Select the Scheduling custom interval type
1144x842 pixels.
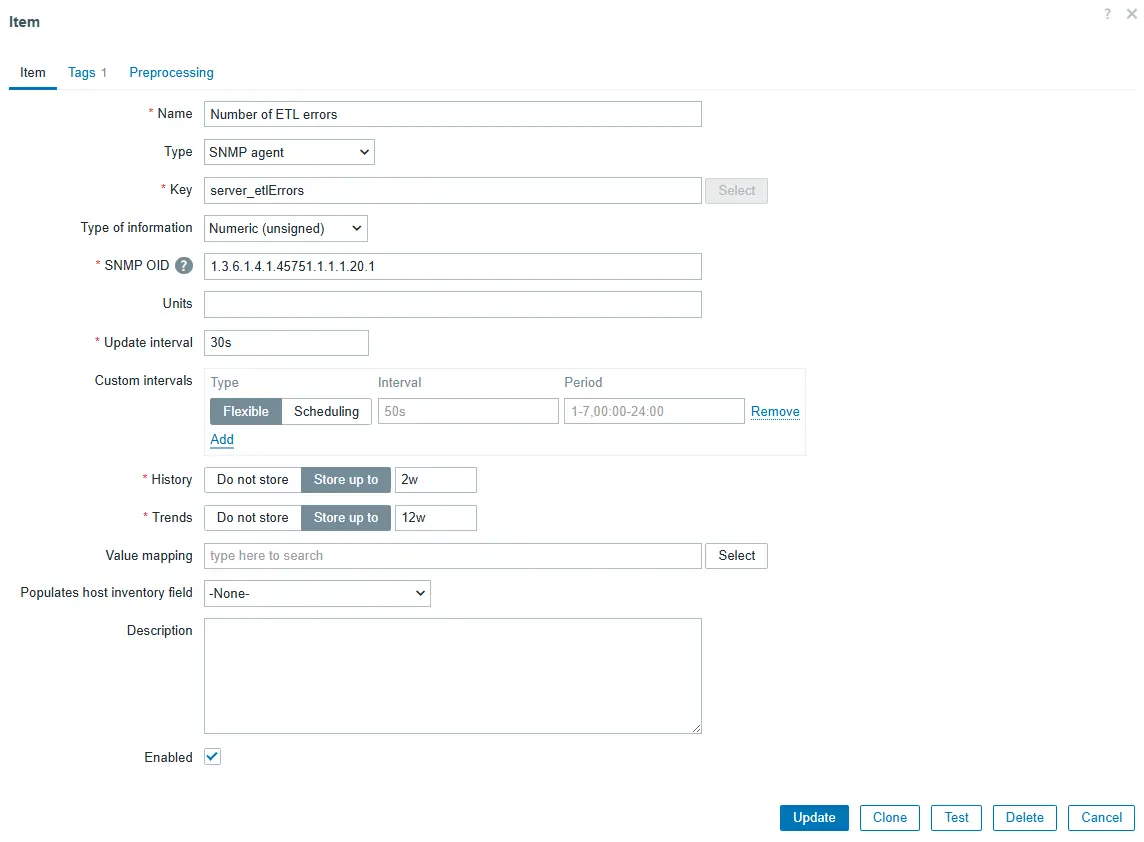[x=326, y=412]
